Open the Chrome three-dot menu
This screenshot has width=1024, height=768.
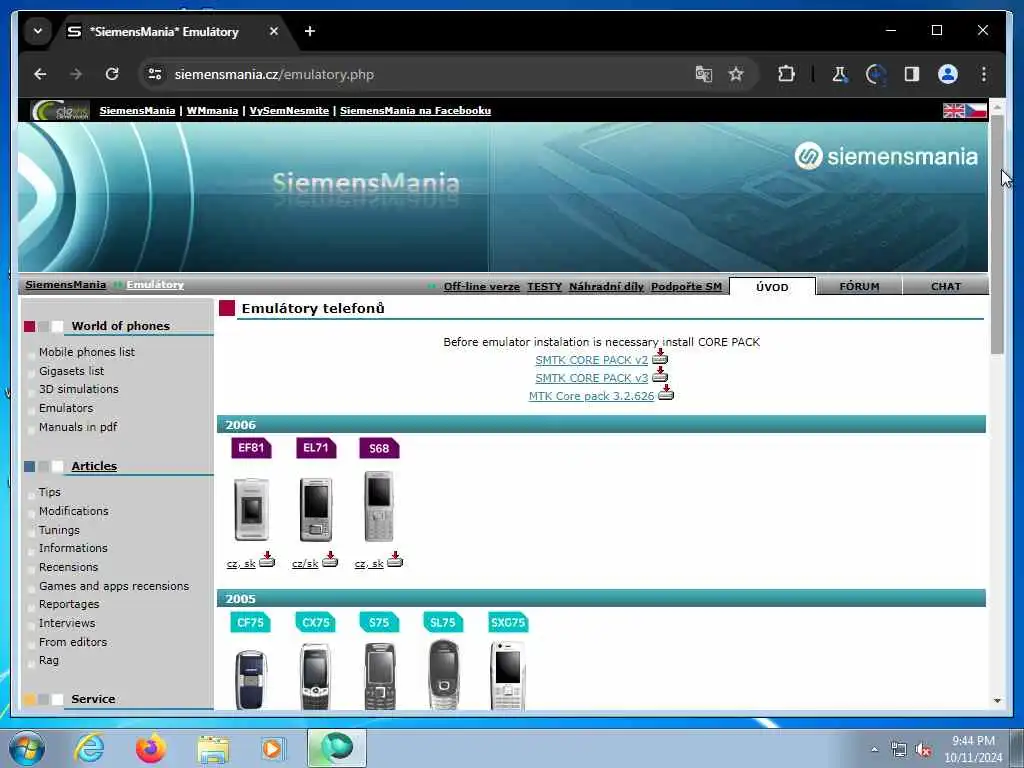click(984, 74)
